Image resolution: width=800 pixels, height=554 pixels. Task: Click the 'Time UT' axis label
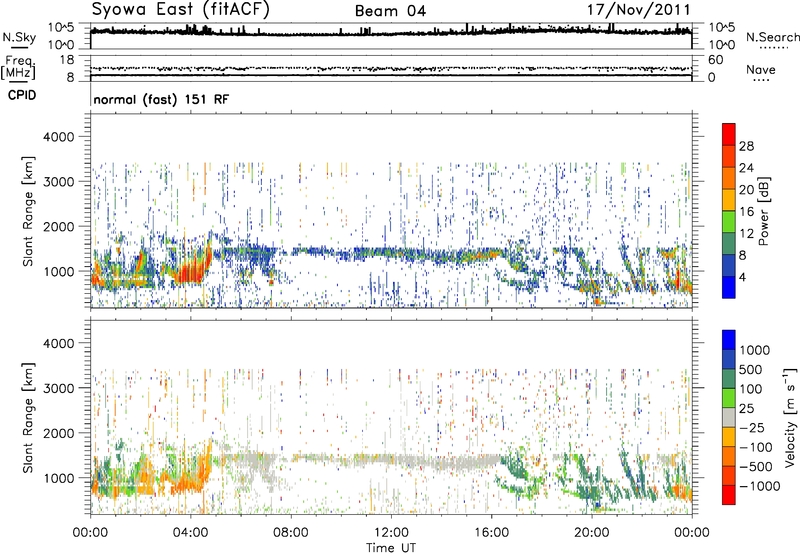(x=391, y=548)
